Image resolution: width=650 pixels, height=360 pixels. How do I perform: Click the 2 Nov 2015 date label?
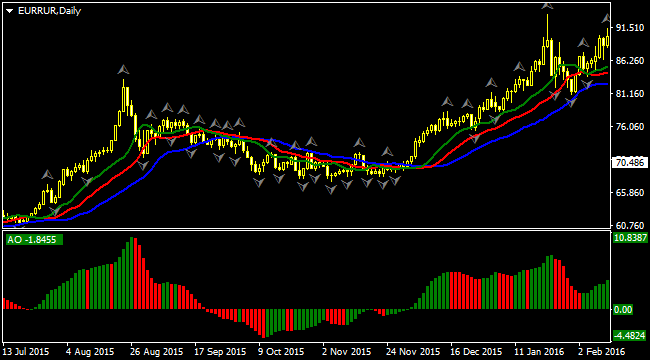pos(346,352)
